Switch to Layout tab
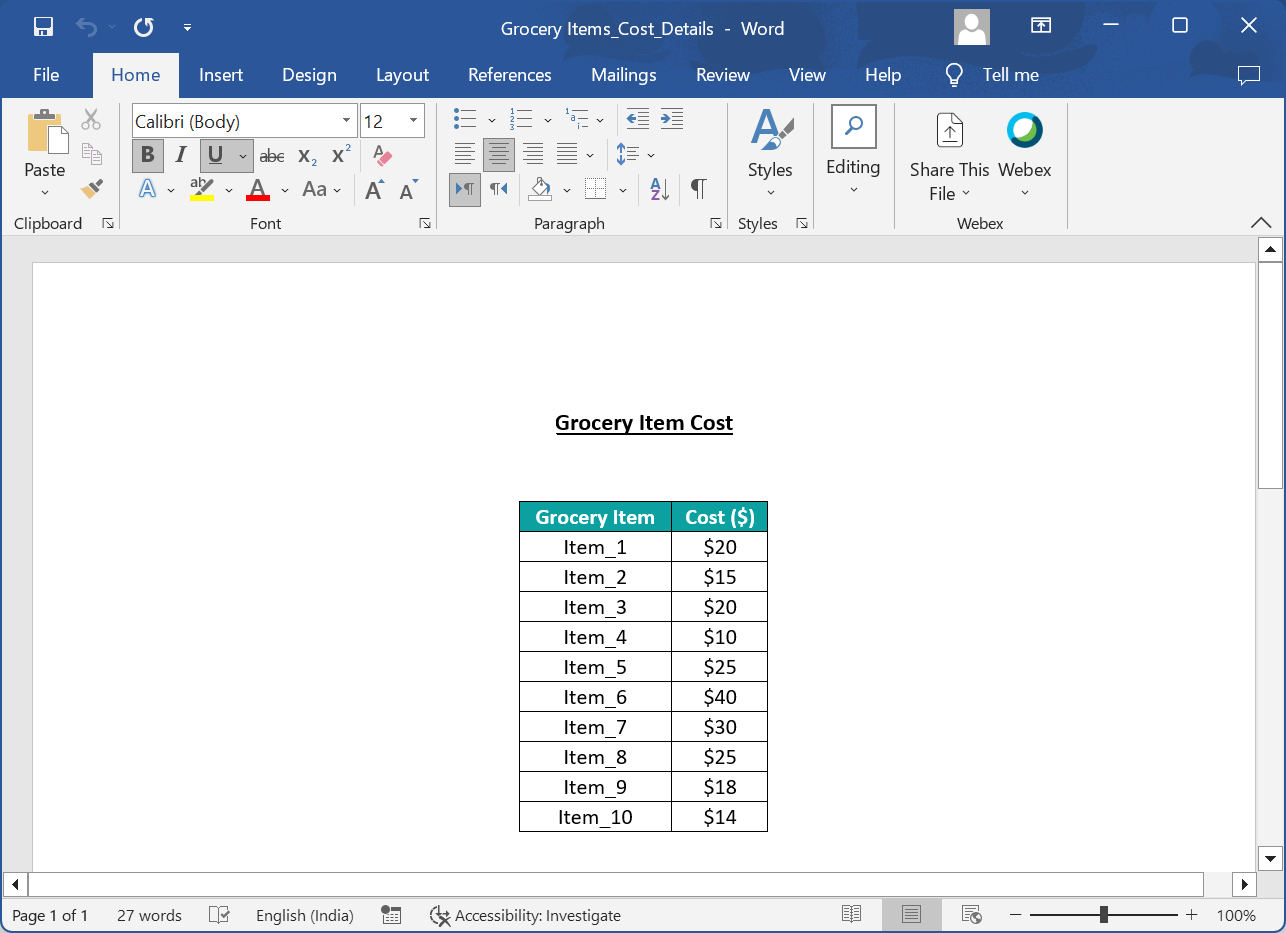The image size is (1286, 933). [402, 75]
